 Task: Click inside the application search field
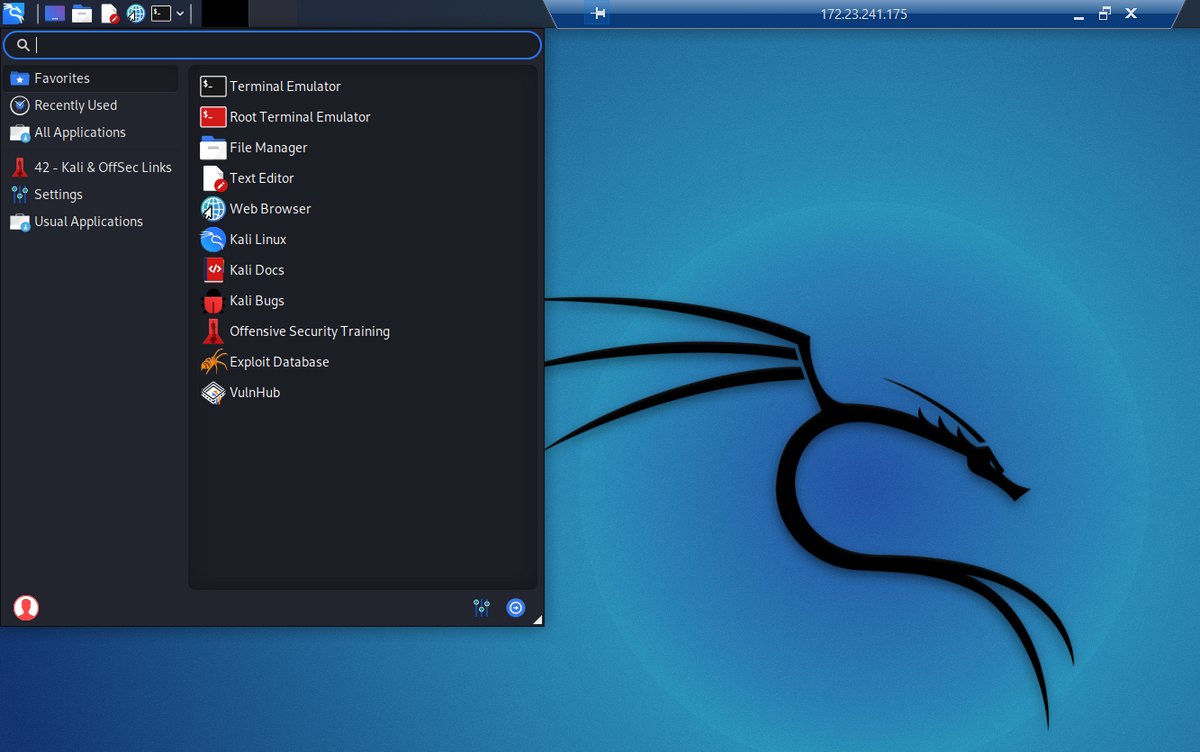click(x=280, y=45)
